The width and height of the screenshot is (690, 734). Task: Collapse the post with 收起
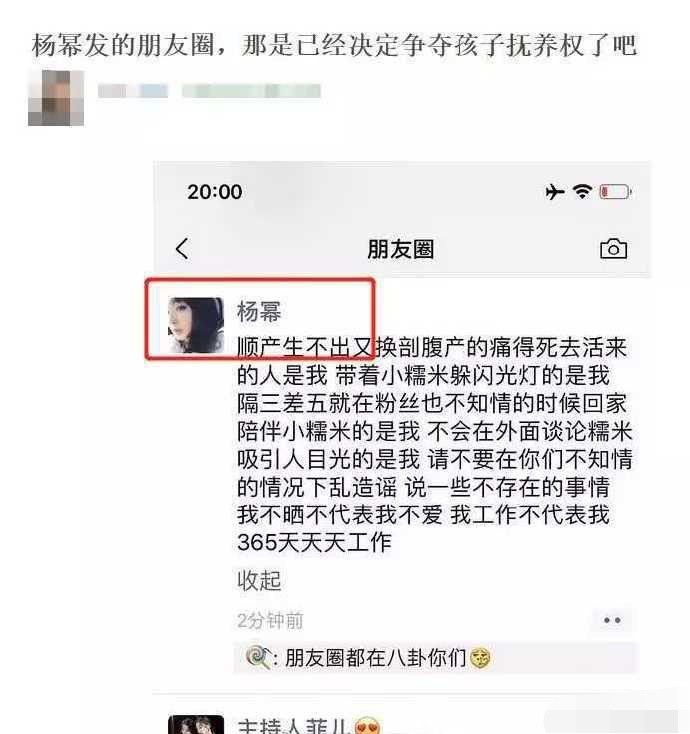(x=259, y=580)
